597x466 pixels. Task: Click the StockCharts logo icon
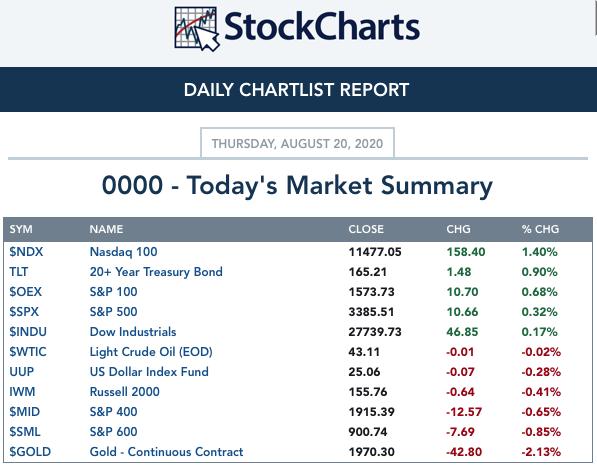tap(197, 29)
